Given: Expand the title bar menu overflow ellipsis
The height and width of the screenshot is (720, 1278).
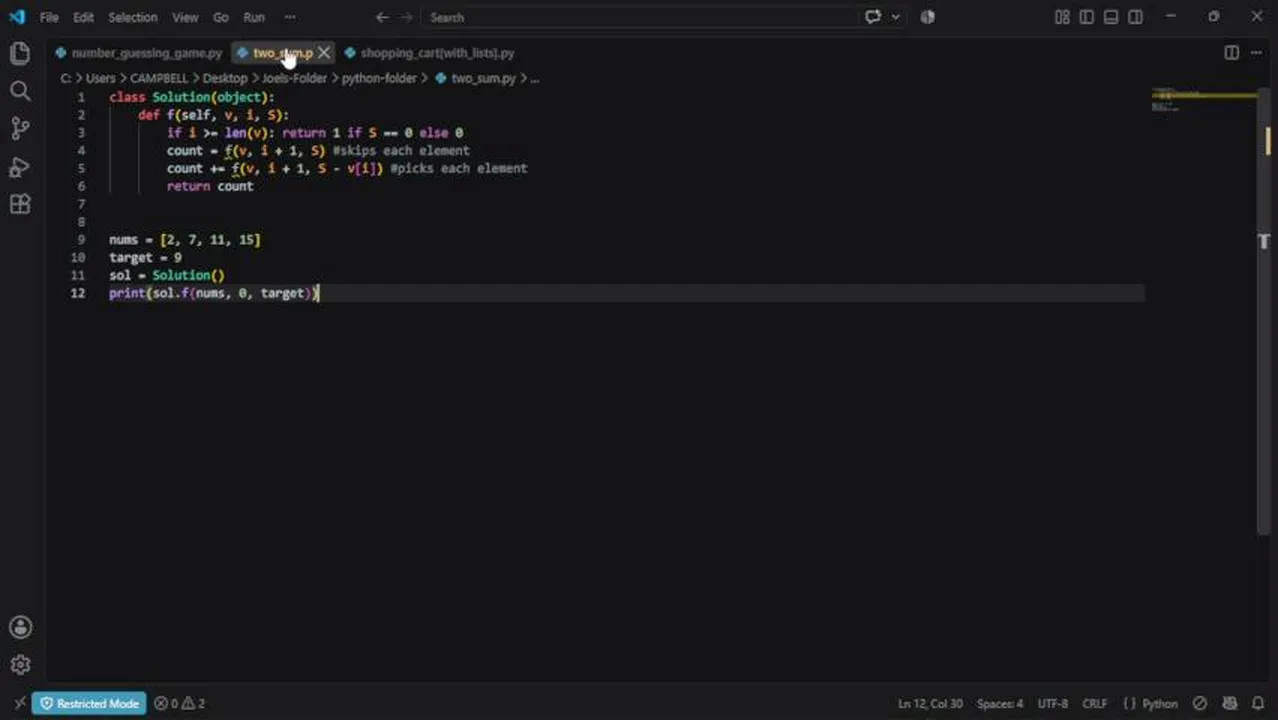Looking at the screenshot, I should pos(290,17).
